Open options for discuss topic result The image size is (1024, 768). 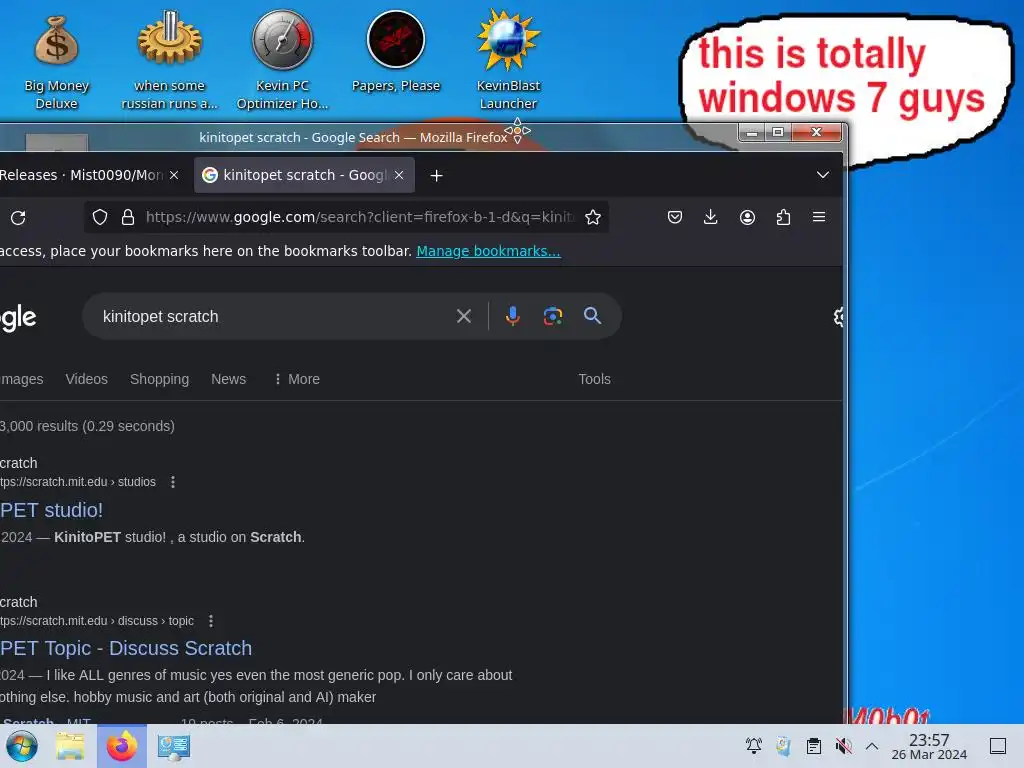(x=211, y=621)
